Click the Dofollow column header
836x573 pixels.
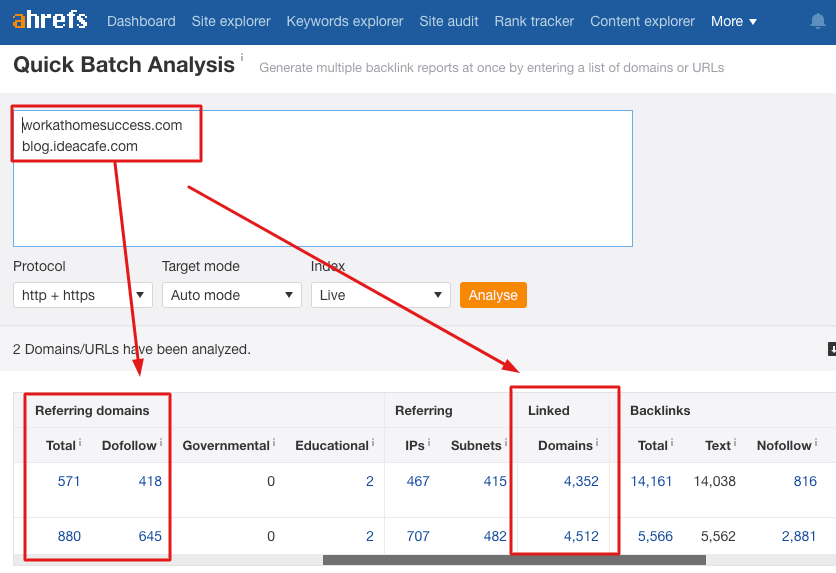point(129,446)
